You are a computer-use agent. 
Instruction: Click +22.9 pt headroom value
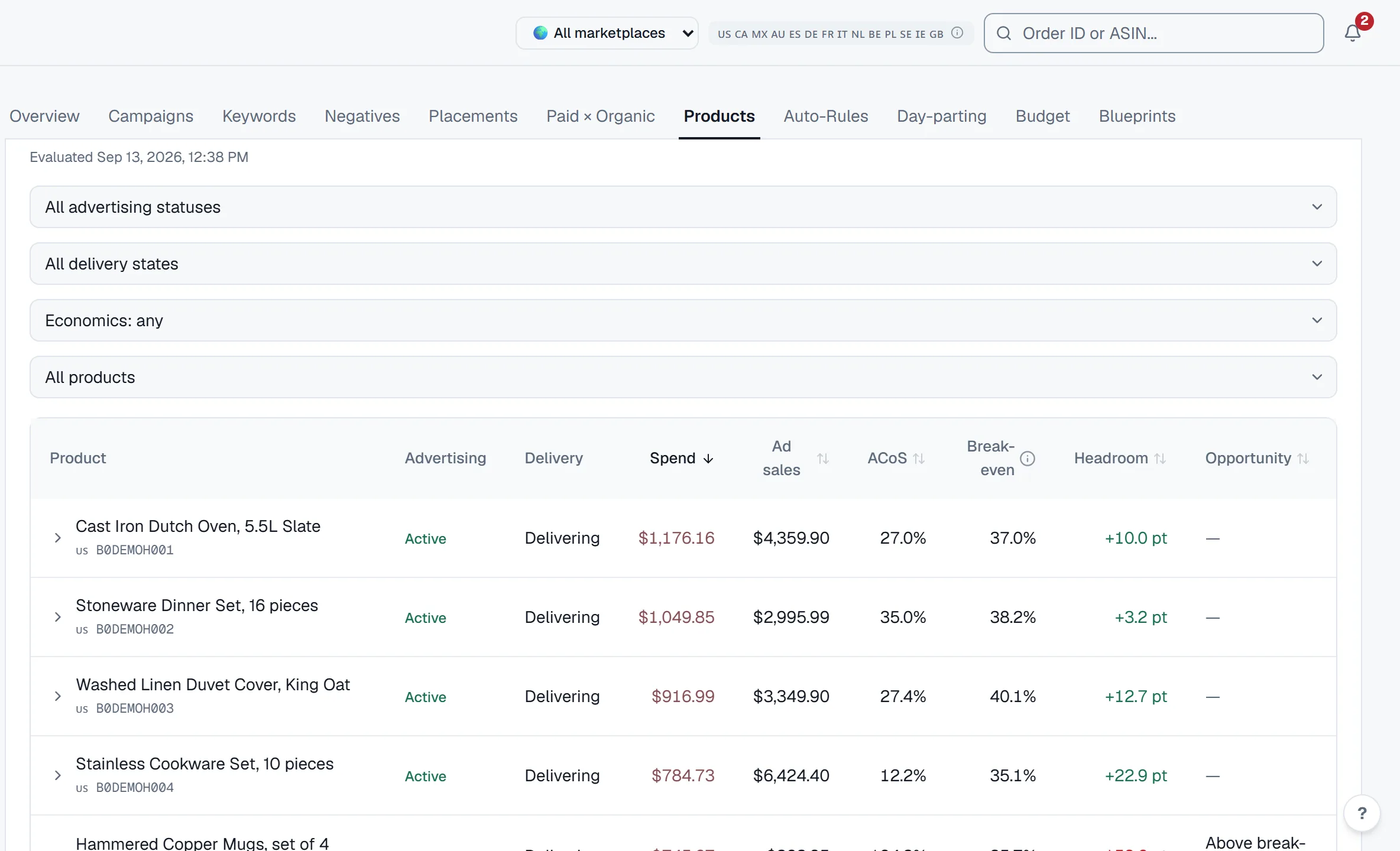1136,775
